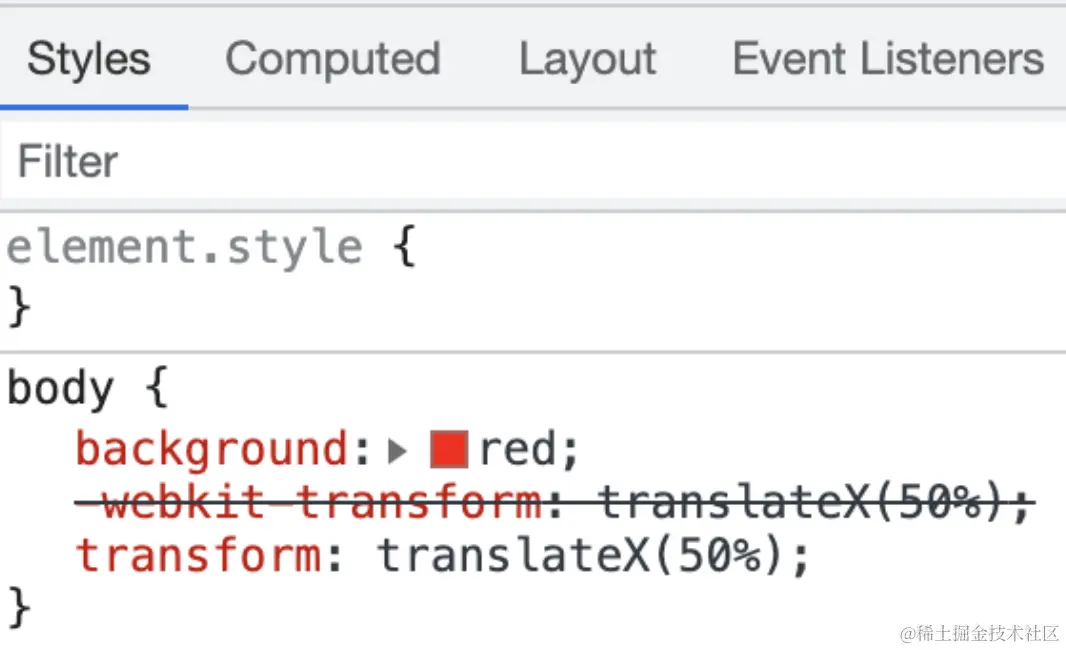Edit the background property name
This screenshot has height=650, width=1066.
(211, 450)
